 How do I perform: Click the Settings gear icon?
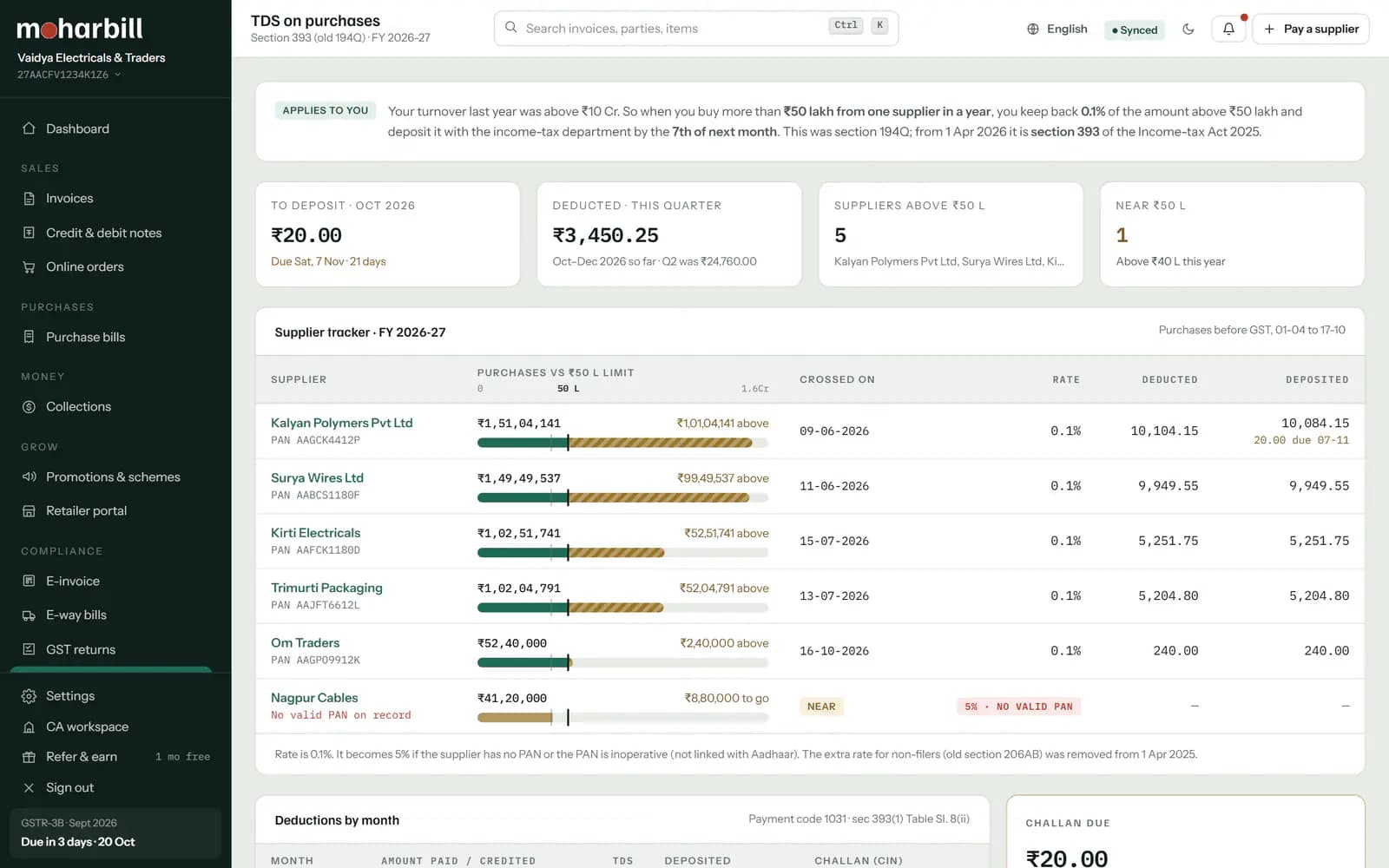pos(29,696)
